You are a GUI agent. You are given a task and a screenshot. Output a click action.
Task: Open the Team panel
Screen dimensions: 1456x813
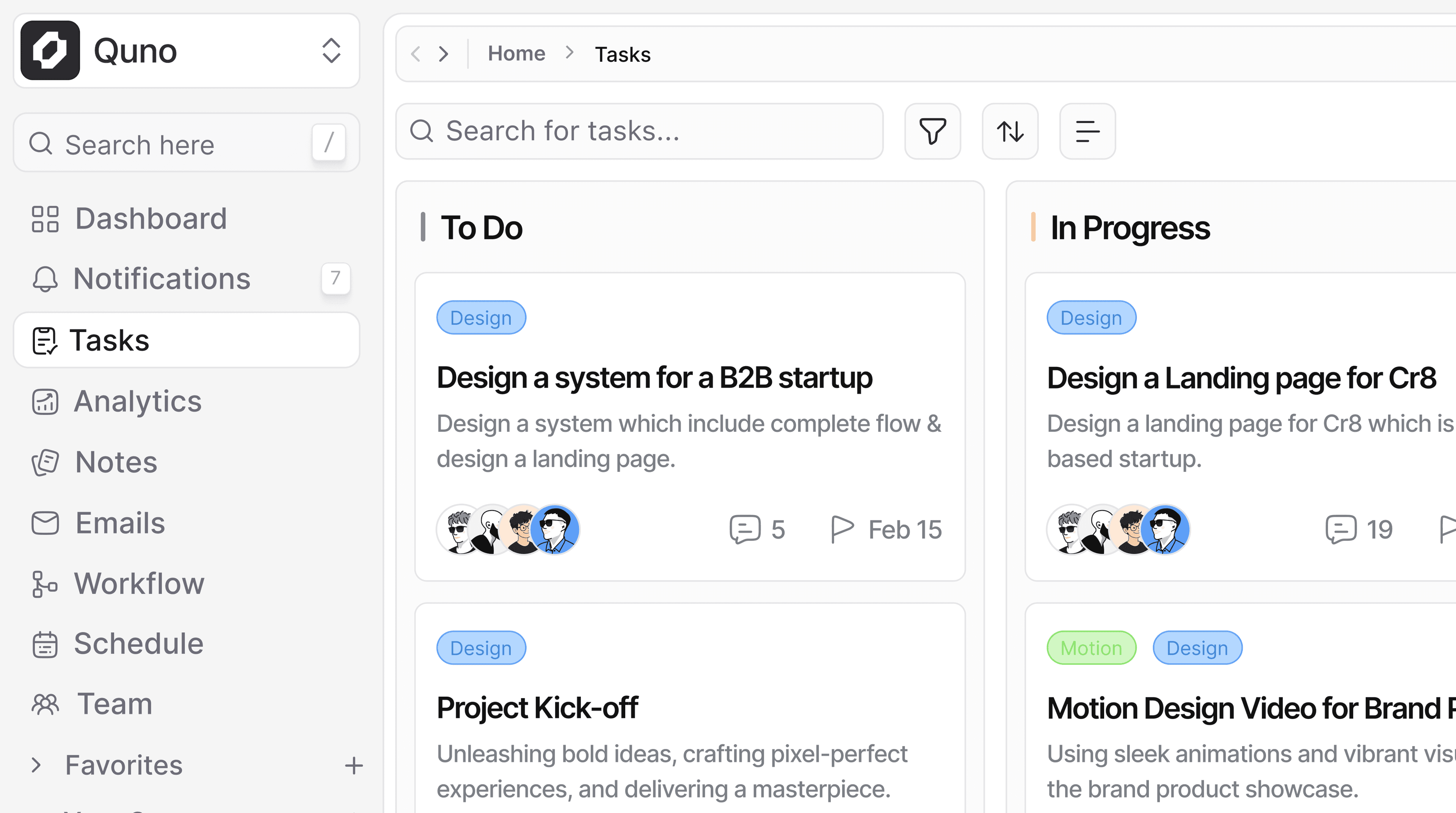(x=114, y=704)
